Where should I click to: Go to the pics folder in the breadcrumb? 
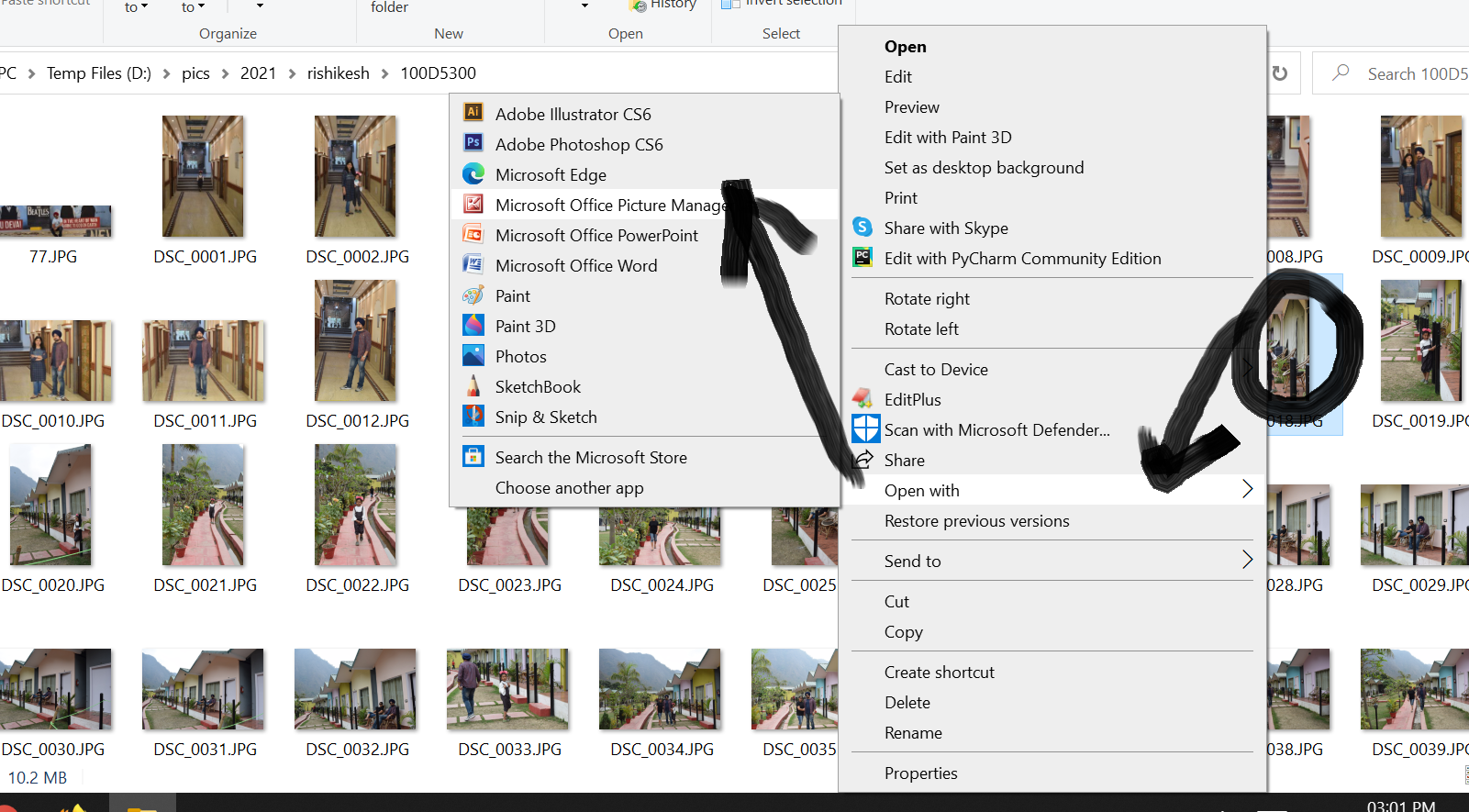[195, 73]
